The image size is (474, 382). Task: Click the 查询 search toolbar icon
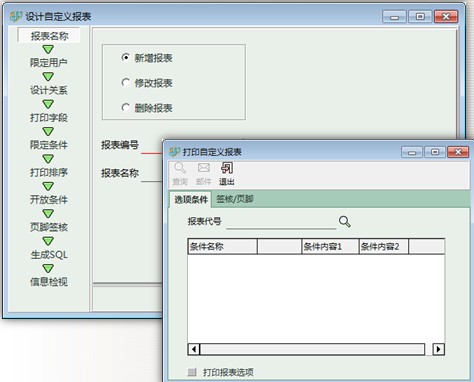(x=180, y=168)
